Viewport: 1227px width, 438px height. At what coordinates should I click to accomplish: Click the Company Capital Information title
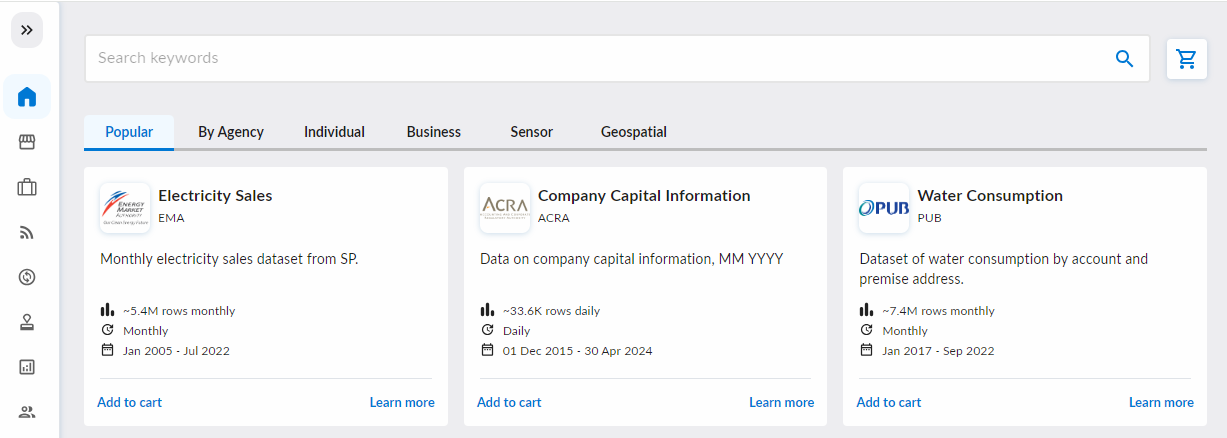(644, 196)
